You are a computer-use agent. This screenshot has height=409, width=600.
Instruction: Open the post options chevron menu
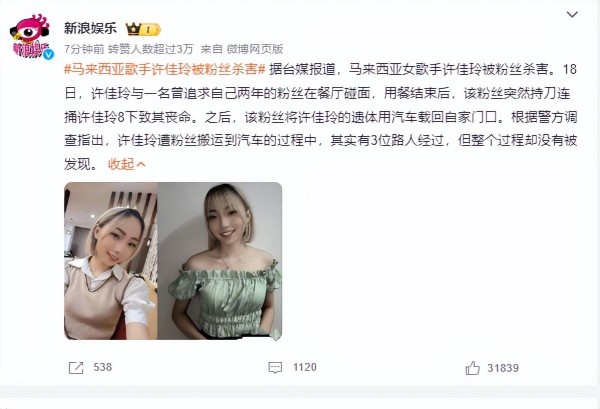(572, 15)
